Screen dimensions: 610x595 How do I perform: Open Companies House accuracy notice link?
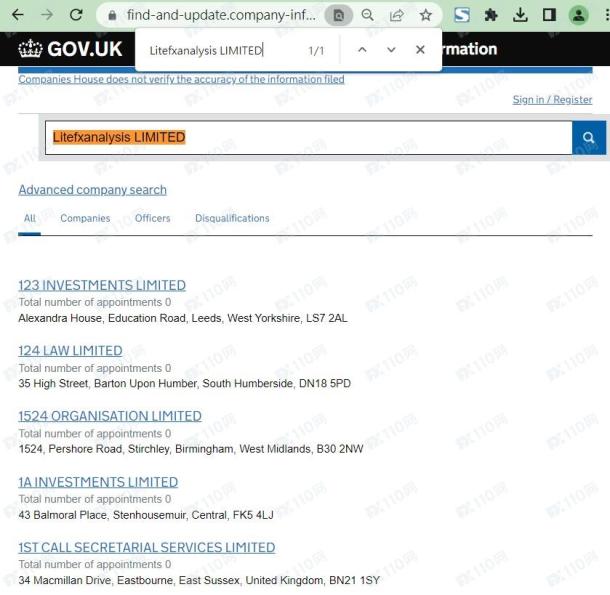point(181,79)
